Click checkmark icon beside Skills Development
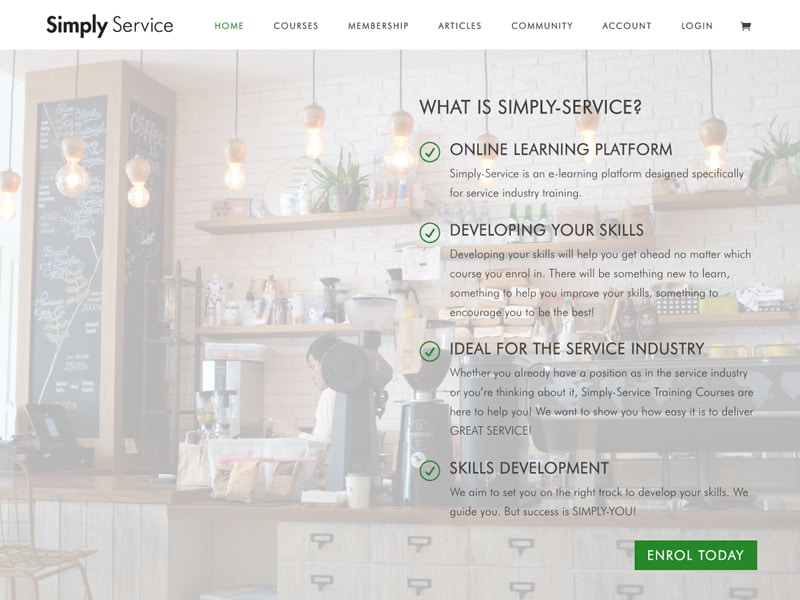 [x=430, y=470]
